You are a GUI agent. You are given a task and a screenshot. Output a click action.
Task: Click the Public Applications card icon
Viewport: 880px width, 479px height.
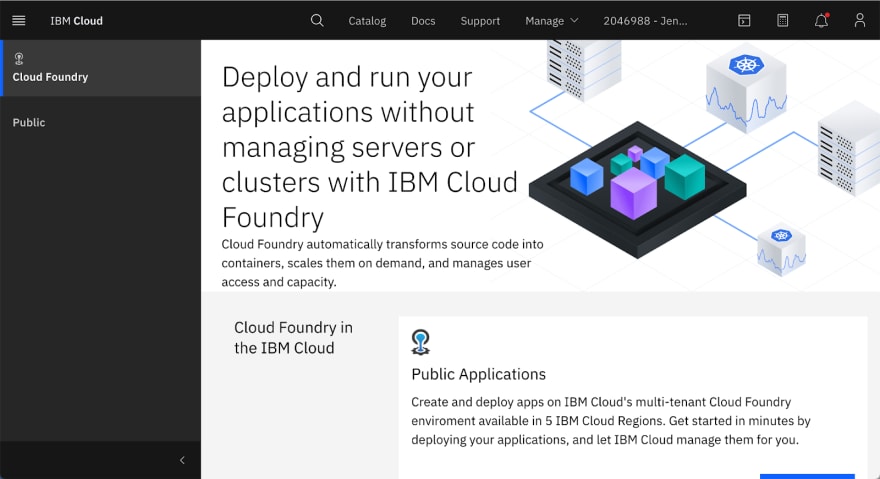coord(420,342)
